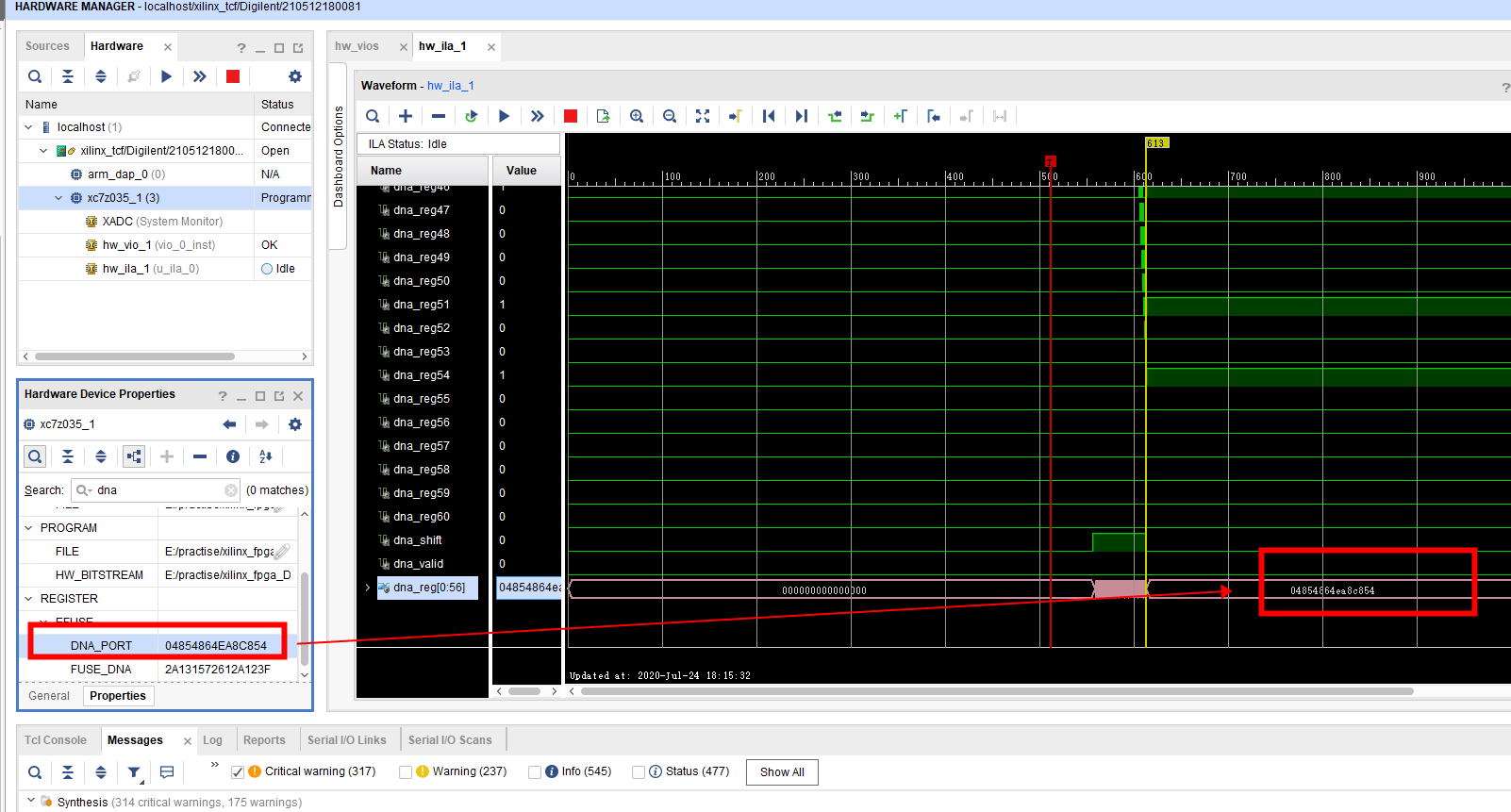Jump to next transition in waveform
This screenshot has width=1511, height=812.
(x=868, y=116)
